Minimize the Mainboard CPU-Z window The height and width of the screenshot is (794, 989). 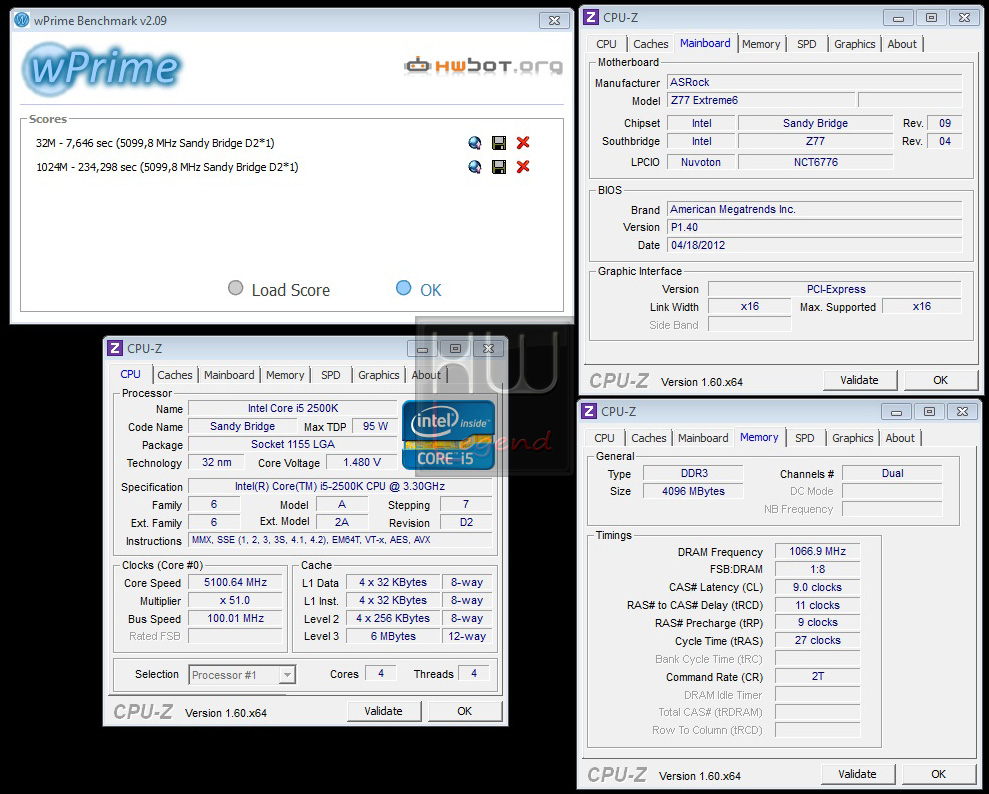tap(898, 18)
